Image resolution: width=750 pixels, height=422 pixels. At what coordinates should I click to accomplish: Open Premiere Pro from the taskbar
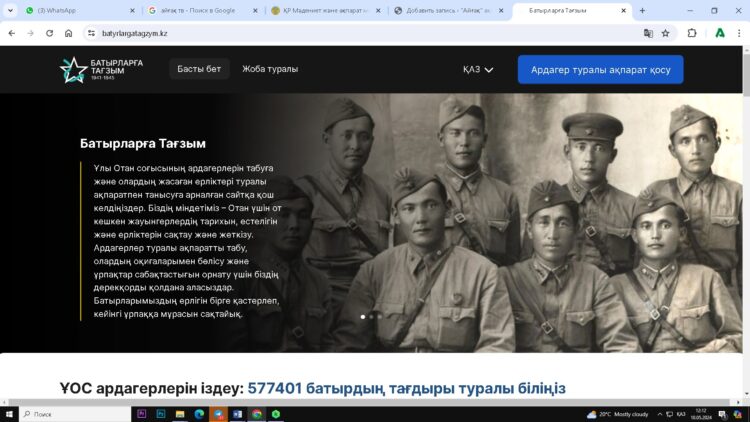click(142, 414)
